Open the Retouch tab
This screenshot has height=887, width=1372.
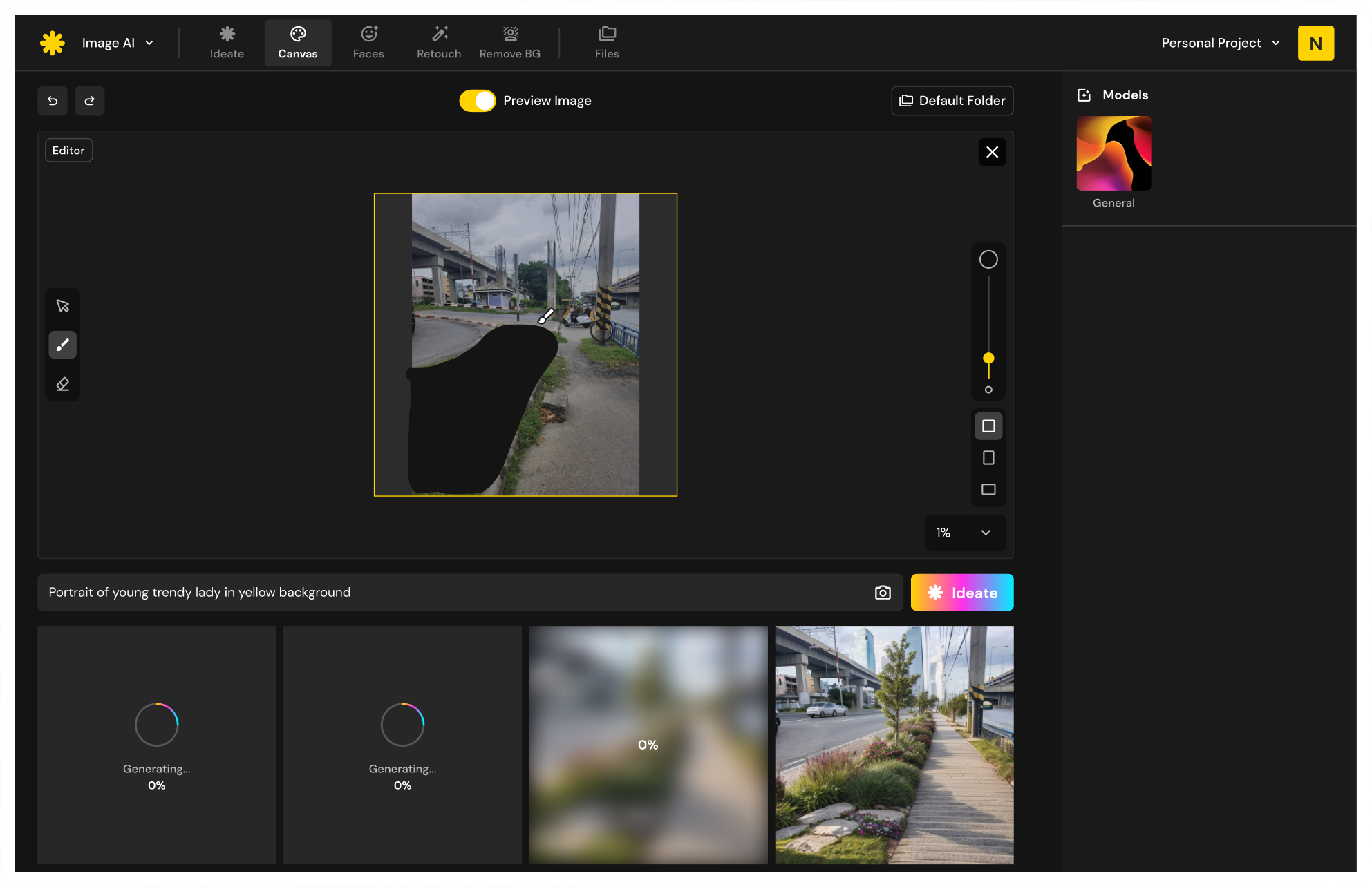pyautogui.click(x=439, y=43)
